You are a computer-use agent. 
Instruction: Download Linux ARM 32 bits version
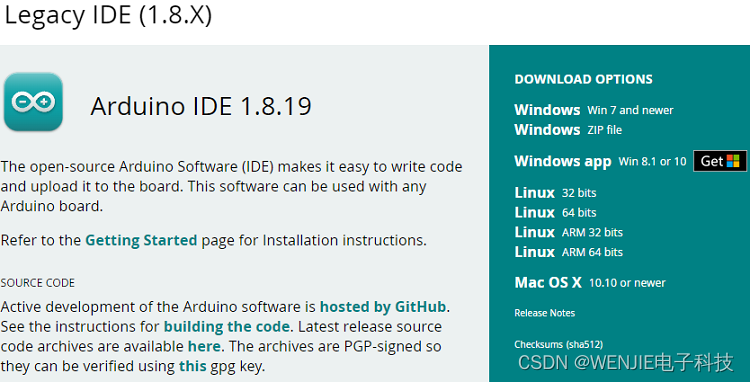569,232
